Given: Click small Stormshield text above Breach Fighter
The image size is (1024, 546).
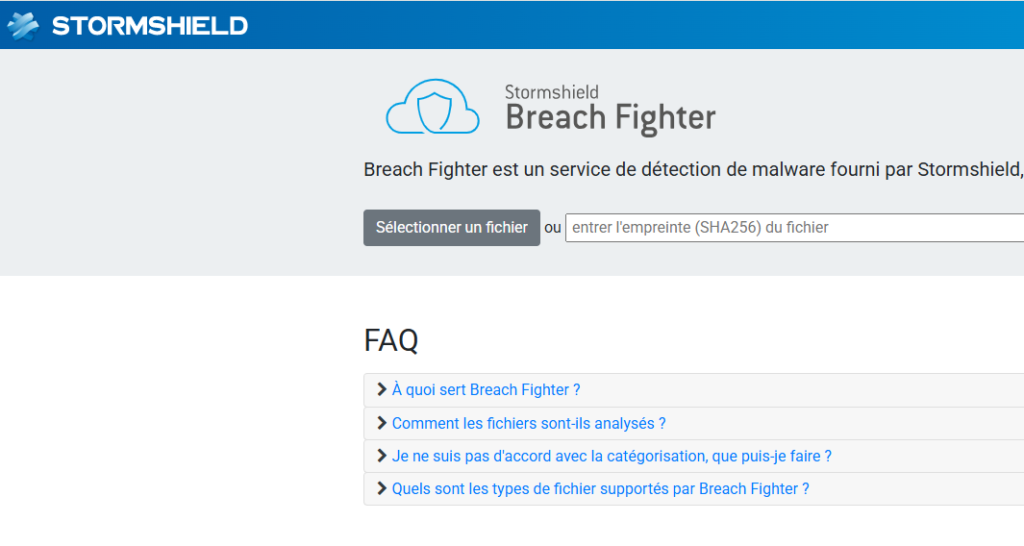Looking at the screenshot, I should 551,92.
